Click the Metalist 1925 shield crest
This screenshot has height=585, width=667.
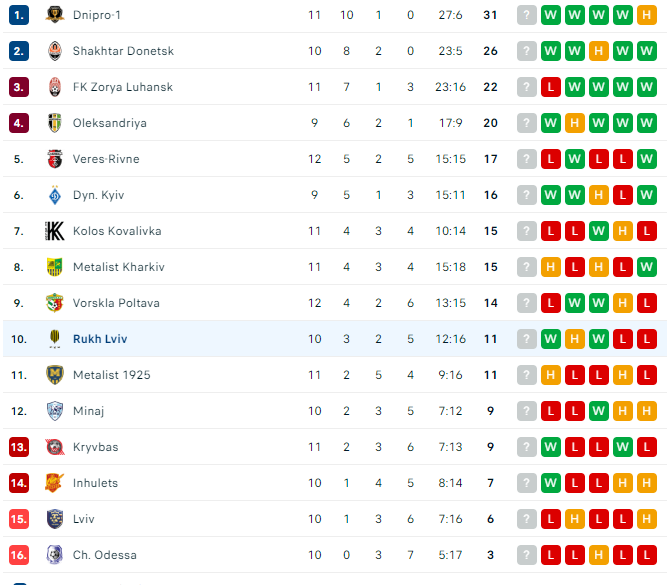point(54,375)
